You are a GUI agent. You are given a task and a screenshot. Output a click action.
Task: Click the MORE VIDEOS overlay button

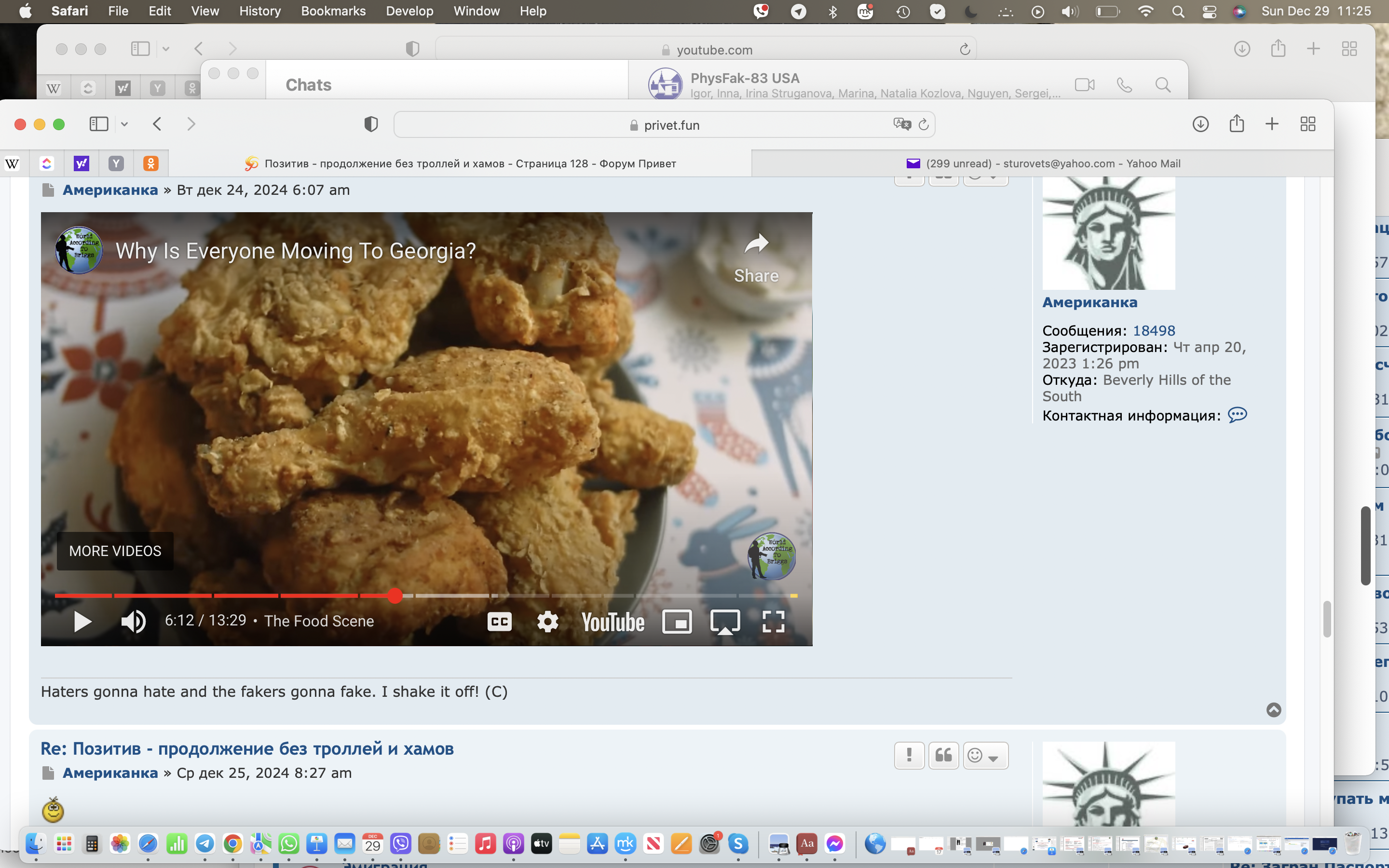tap(115, 551)
